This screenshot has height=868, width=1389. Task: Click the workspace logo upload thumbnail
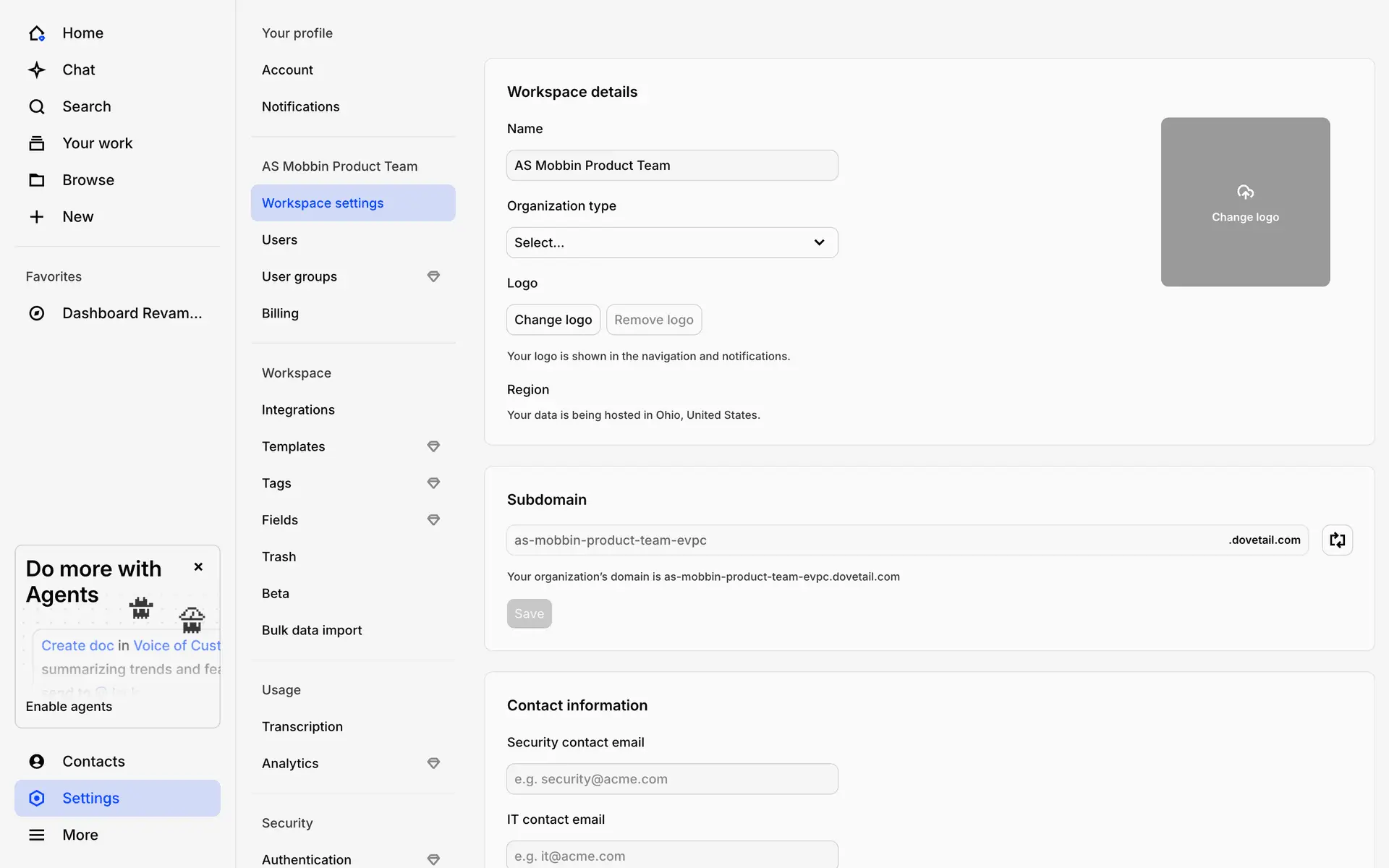1245,202
